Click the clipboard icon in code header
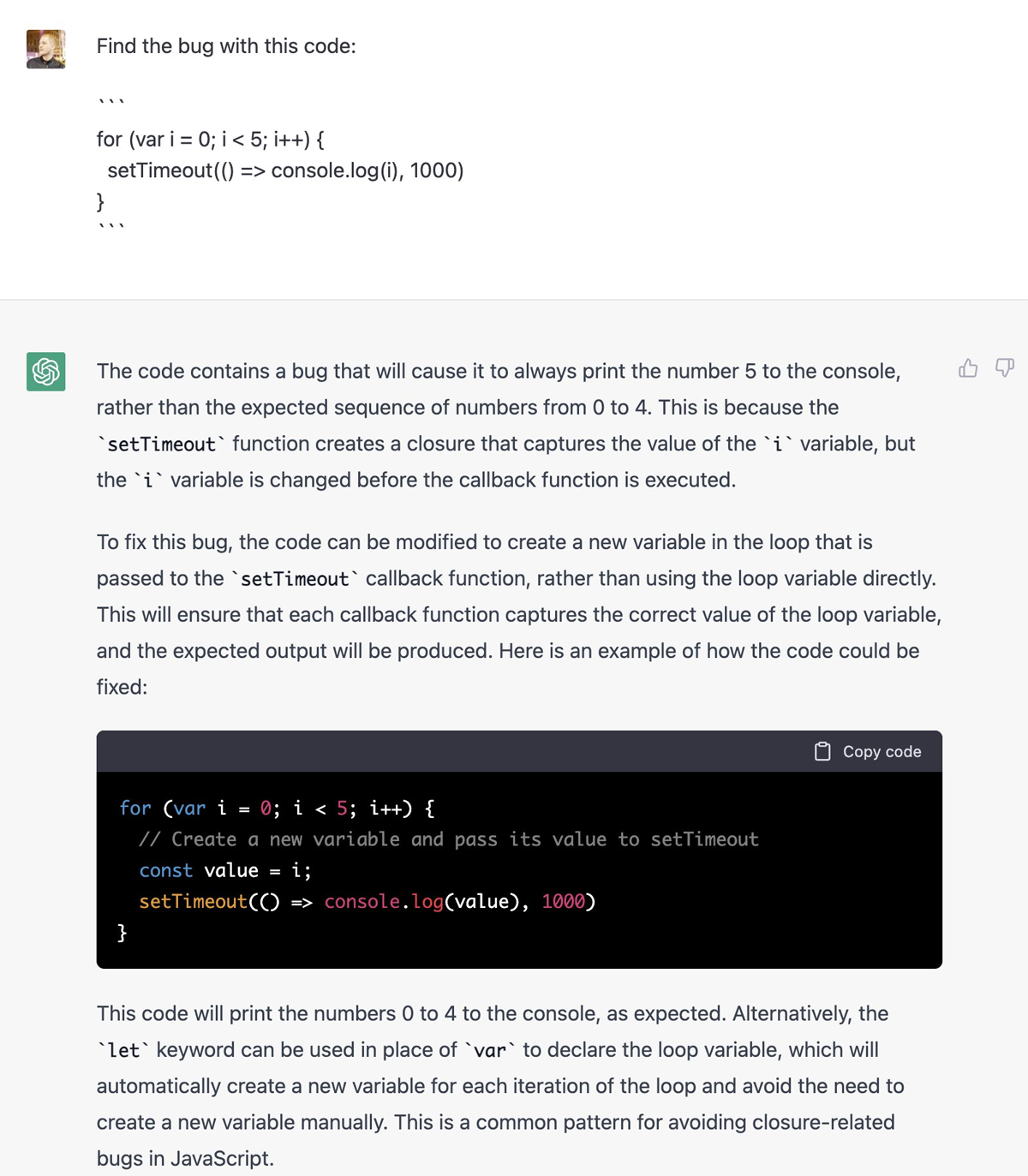Screen dimensions: 1028x1176 (822, 751)
